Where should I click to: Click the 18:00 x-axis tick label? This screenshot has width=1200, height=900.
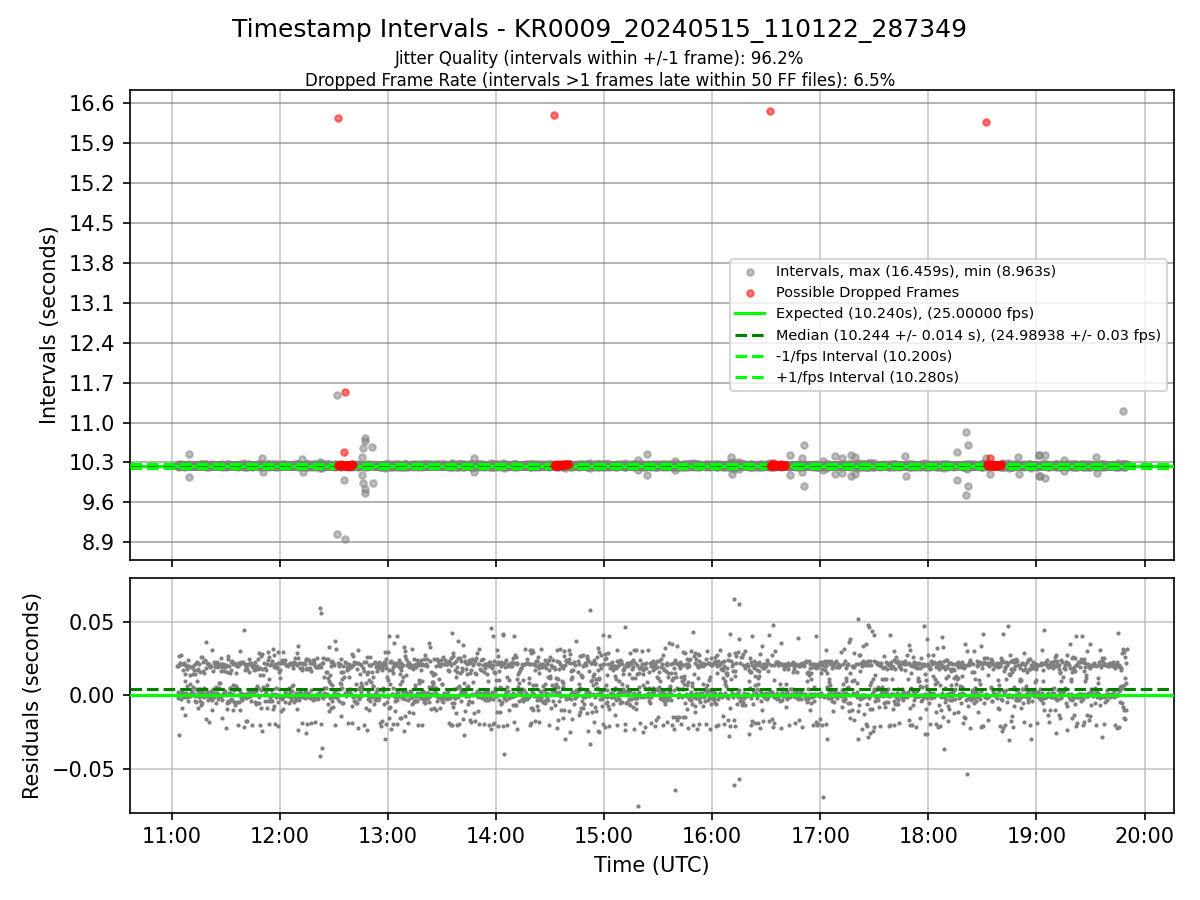[928, 834]
